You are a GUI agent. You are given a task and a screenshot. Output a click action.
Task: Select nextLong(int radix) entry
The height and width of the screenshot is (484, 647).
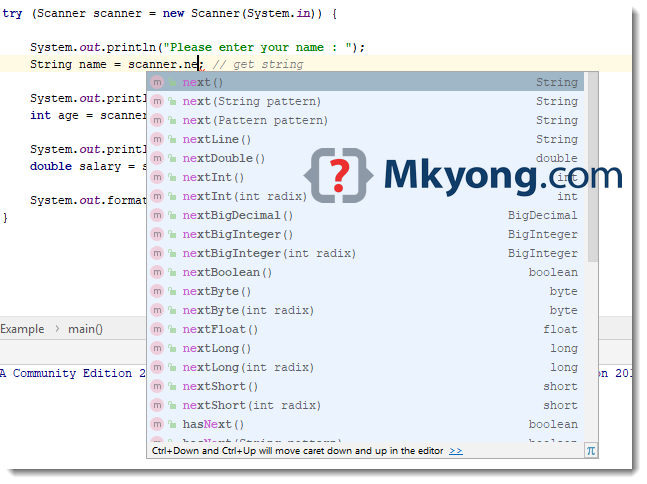(366, 367)
